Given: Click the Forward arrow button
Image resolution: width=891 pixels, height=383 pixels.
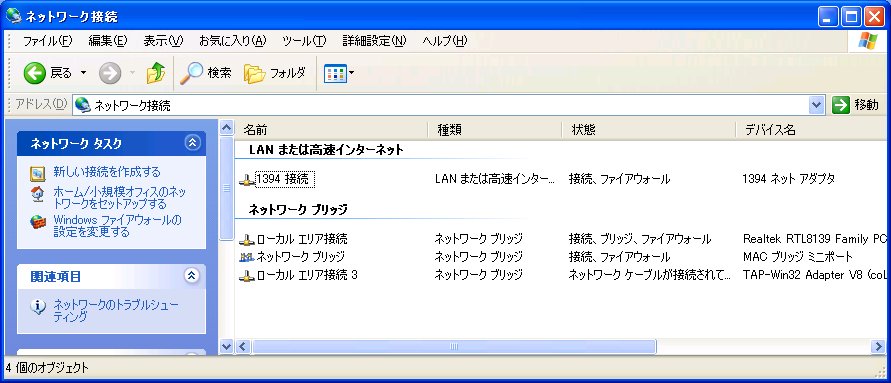Looking at the screenshot, I should (110, 73).
